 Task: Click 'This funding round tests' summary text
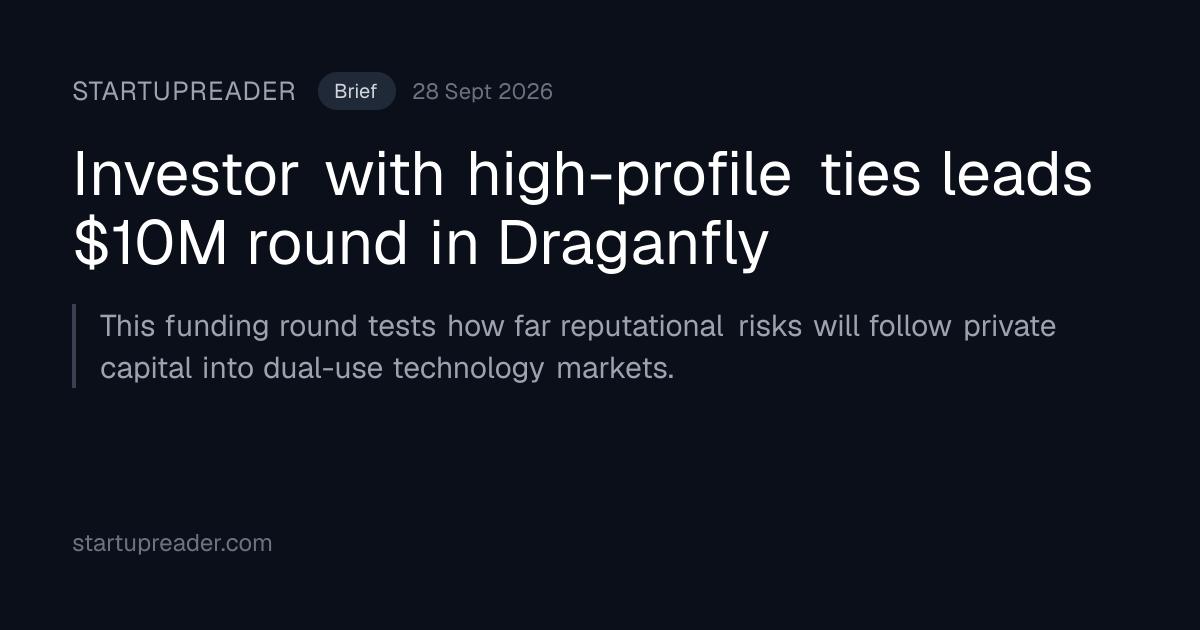coord(268,327)
